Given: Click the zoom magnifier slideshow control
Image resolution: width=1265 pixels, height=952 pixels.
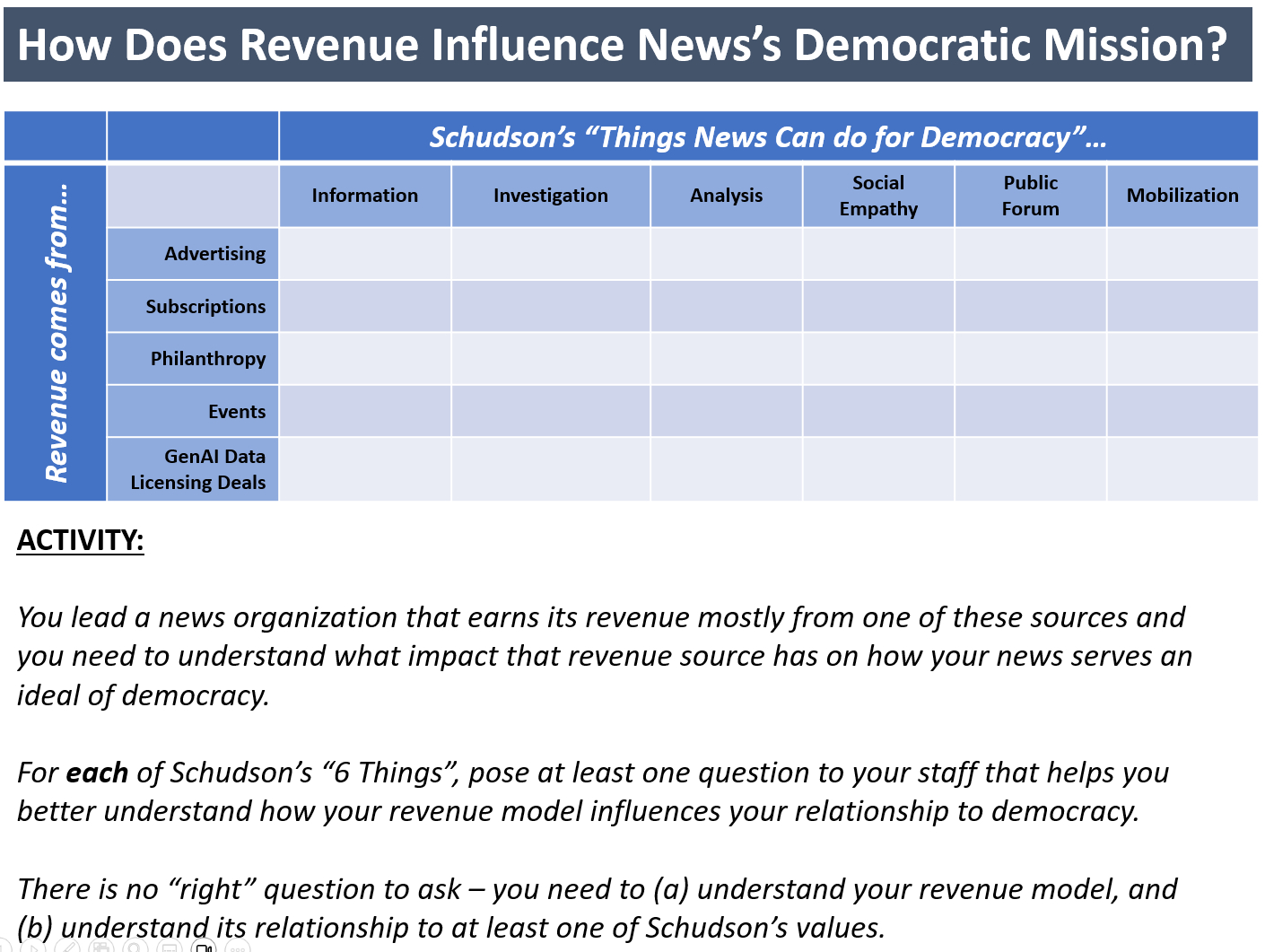Looking at the screenshot, I should [135, 948].
